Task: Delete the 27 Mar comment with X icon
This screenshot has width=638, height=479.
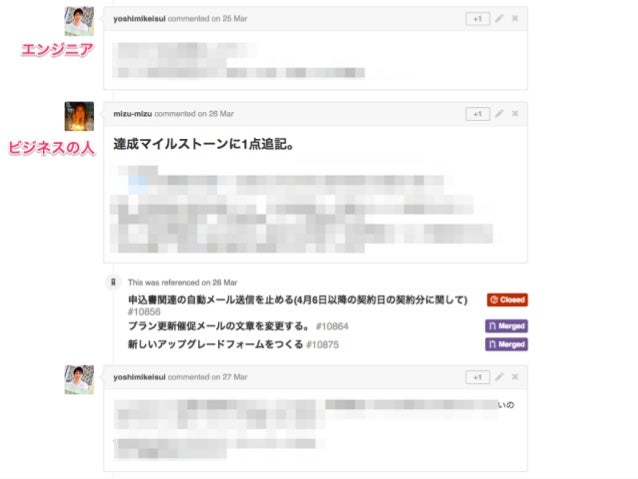Action: pos(515,377)
